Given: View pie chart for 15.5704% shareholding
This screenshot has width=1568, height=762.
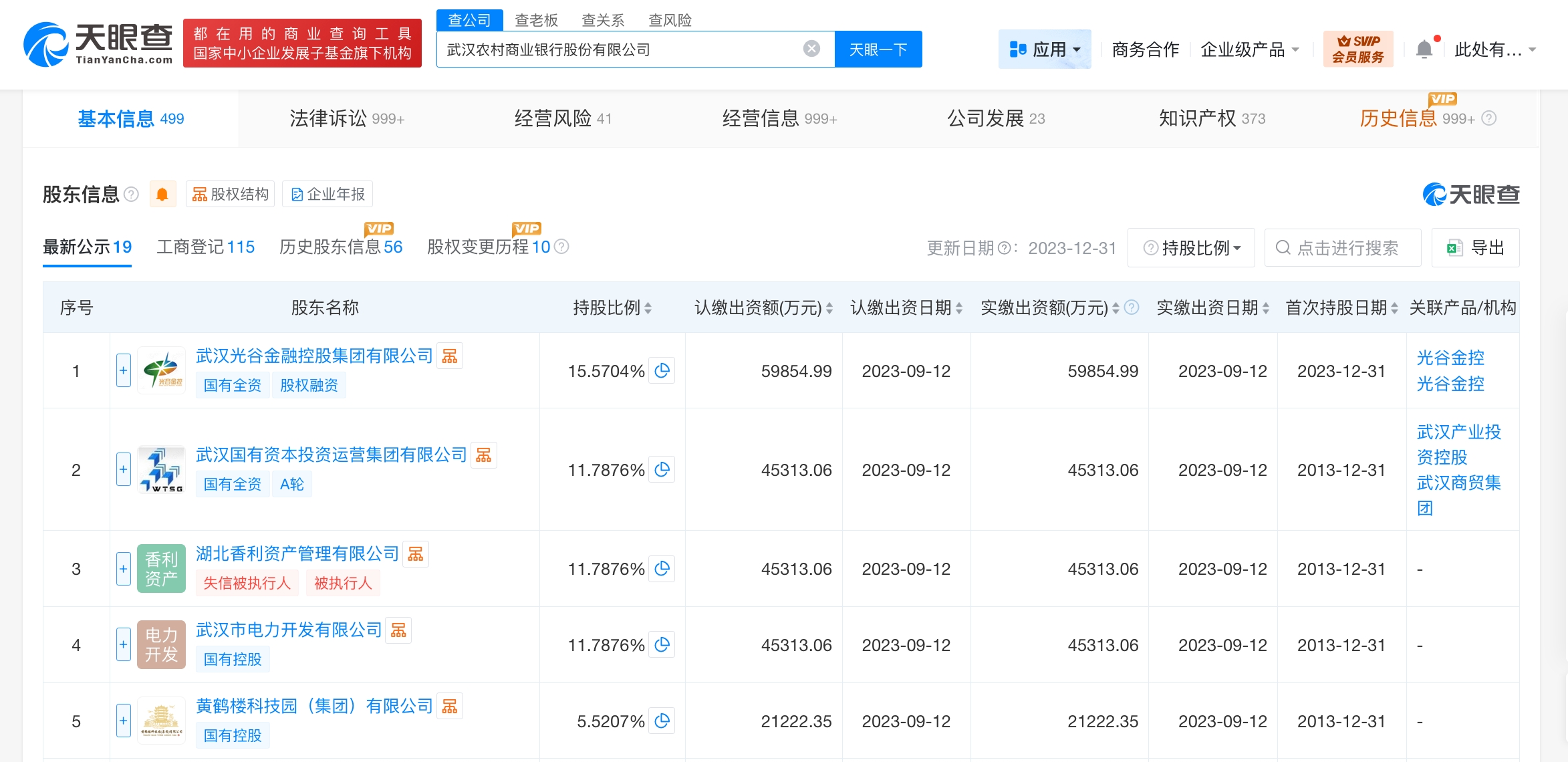Looking at the screenshot, I should [662, 371].
